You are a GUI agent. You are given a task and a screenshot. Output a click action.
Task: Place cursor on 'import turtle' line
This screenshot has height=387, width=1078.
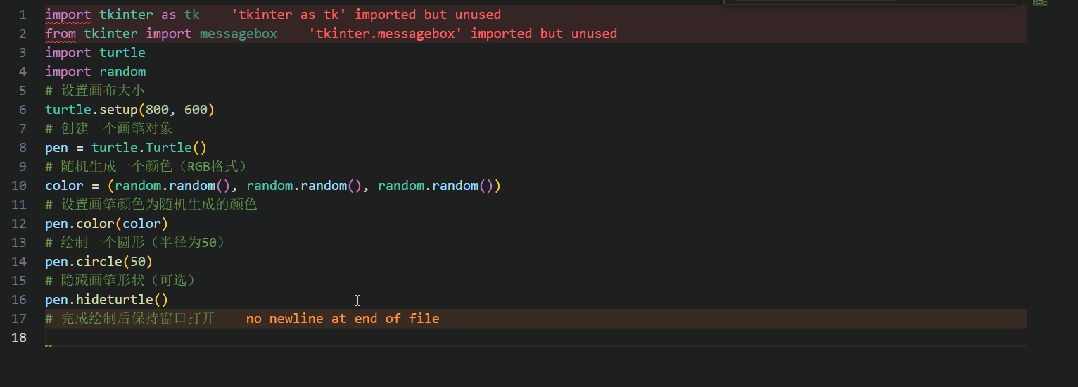pyautogui.click(x=95, y=53)
